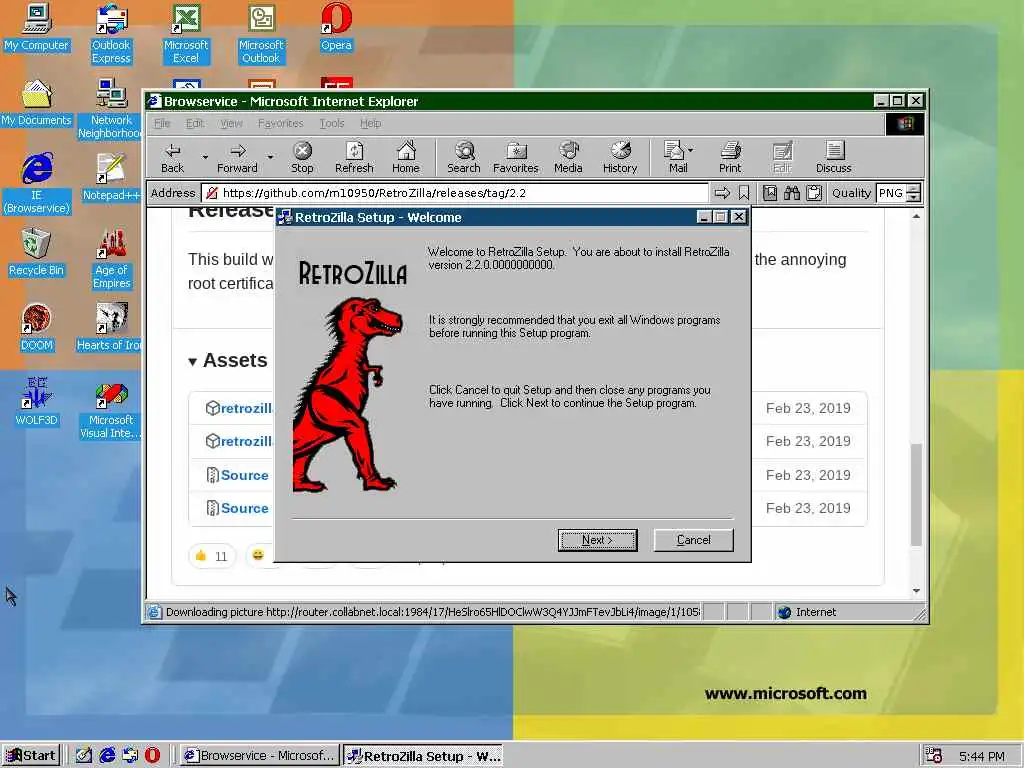Click Opera quick launch icon in taskbar
The width and height of the screenshot is (1024, 768).
coord(152,756)
